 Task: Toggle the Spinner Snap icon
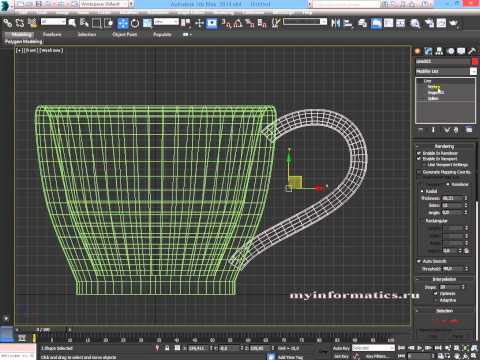[262, 23]
